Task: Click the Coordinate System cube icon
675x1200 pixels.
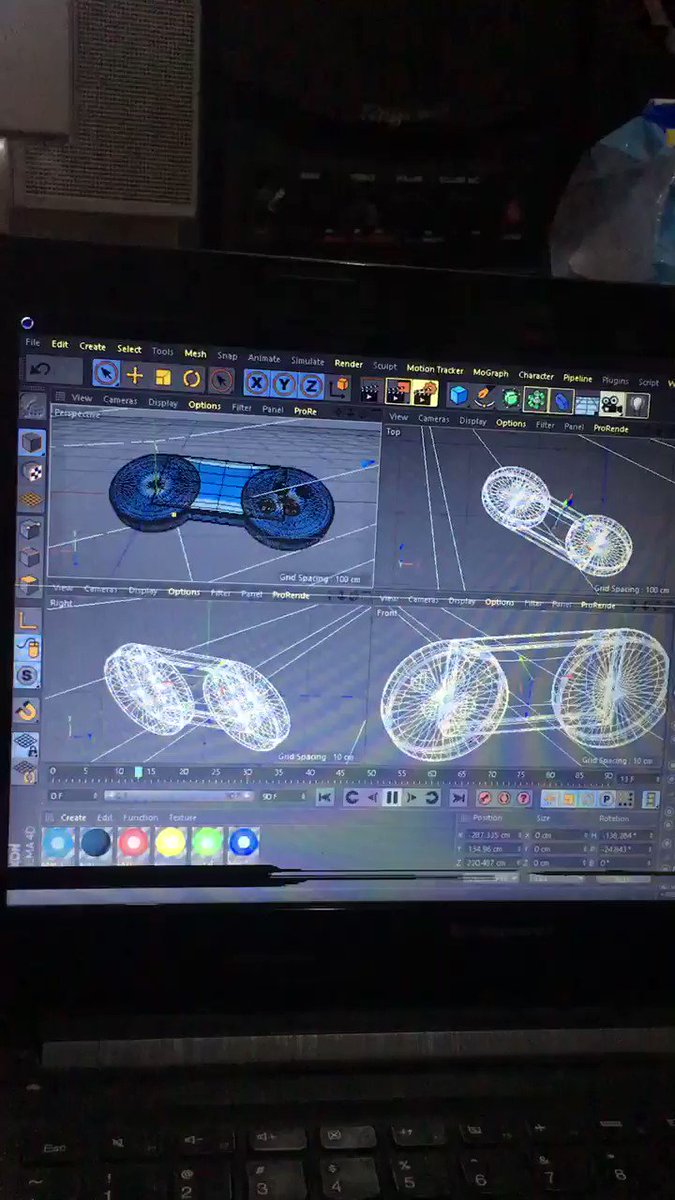Action: 342,387
